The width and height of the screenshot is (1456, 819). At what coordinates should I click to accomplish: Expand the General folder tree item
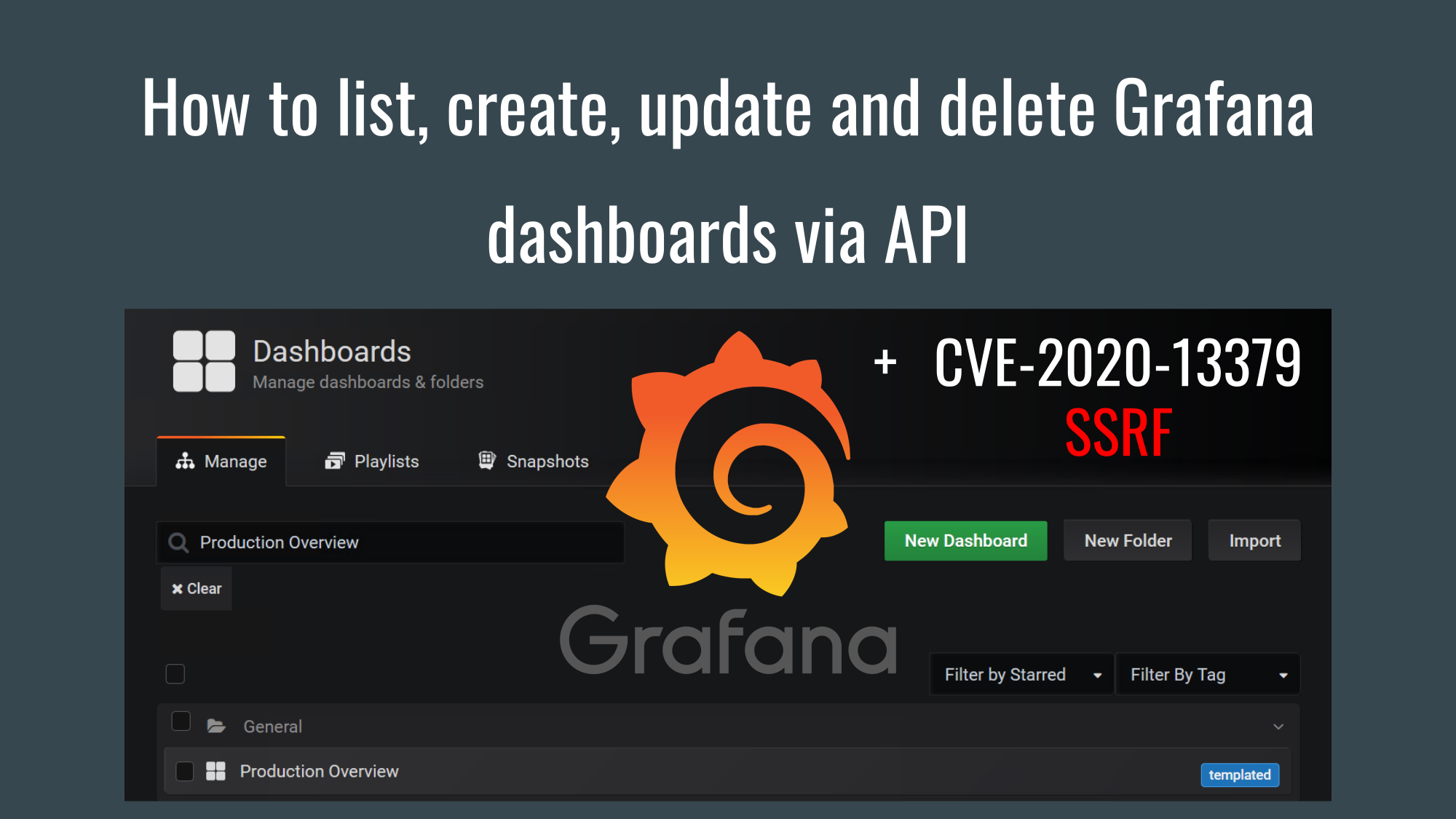point(1279,725)
